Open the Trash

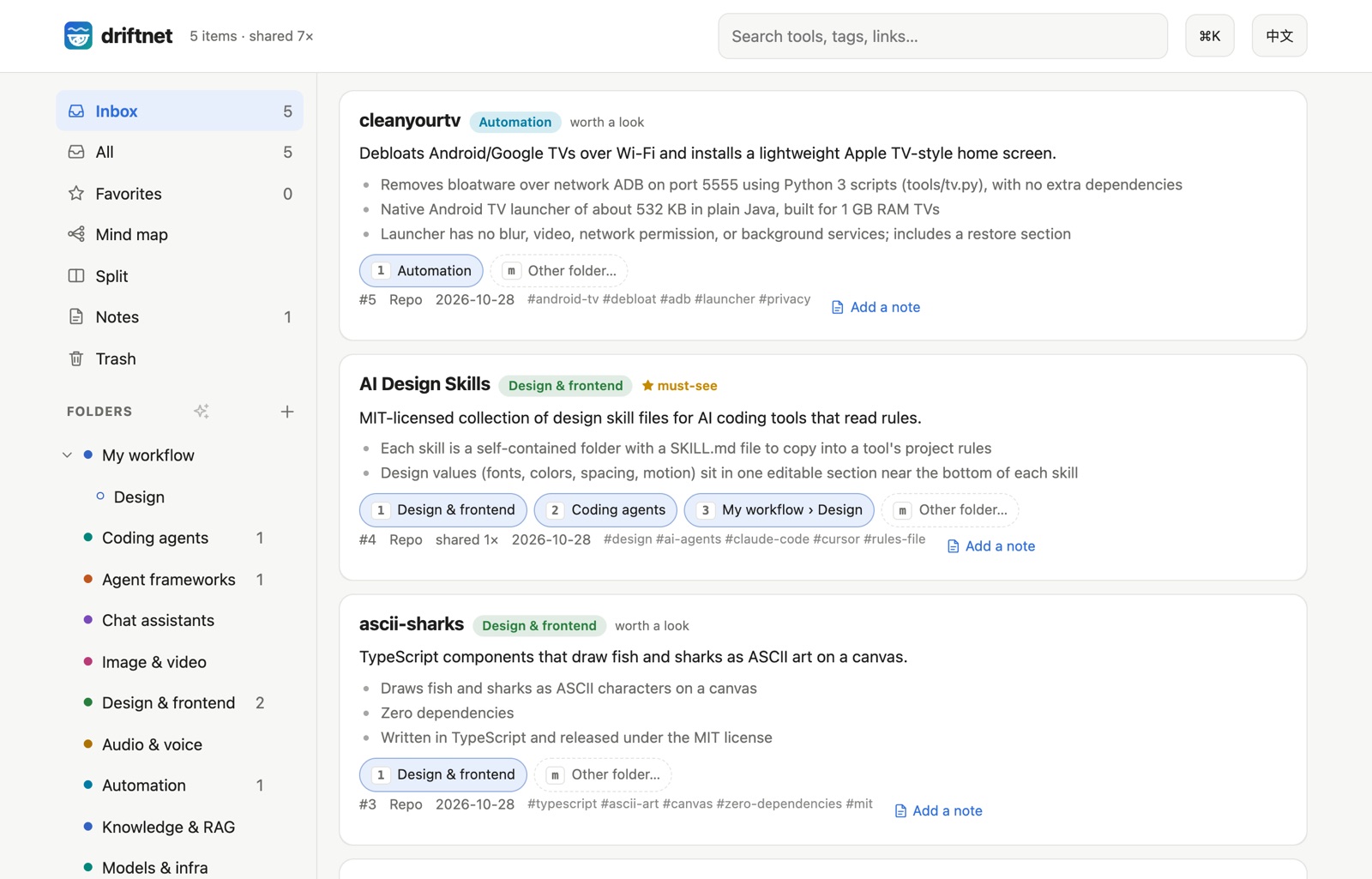coord(180,358)
